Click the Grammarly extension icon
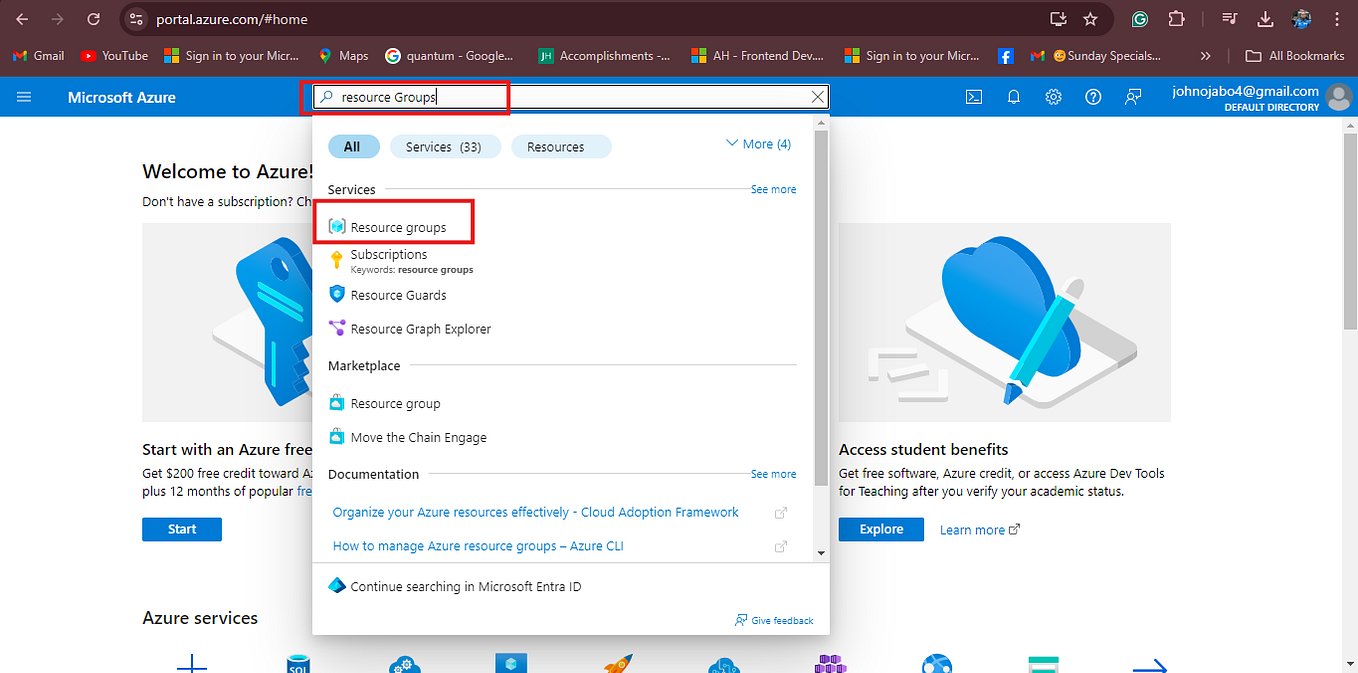This screenshot has width=1358, height=673. click(1139, 19)
